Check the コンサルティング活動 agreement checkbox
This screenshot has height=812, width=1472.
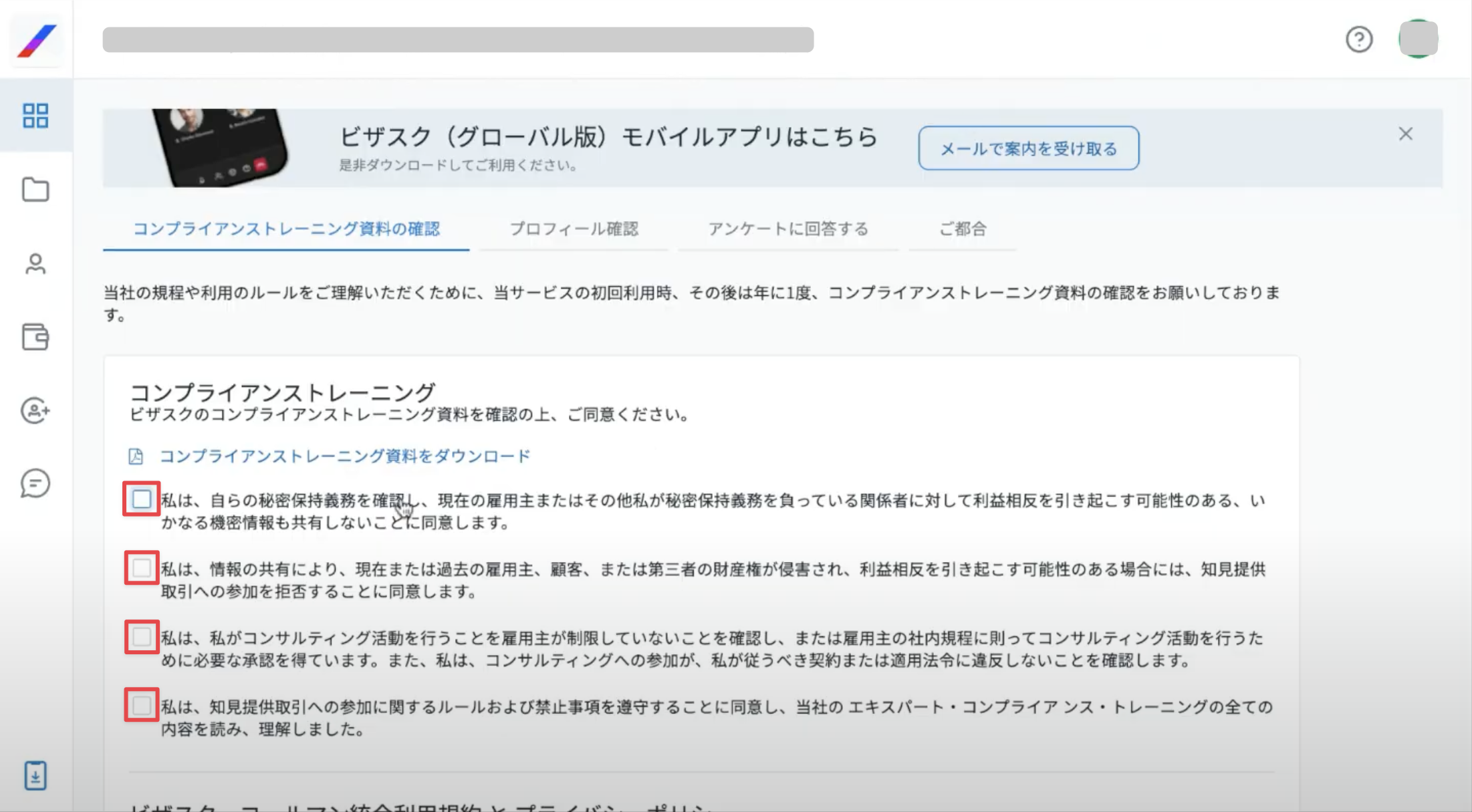142,637
